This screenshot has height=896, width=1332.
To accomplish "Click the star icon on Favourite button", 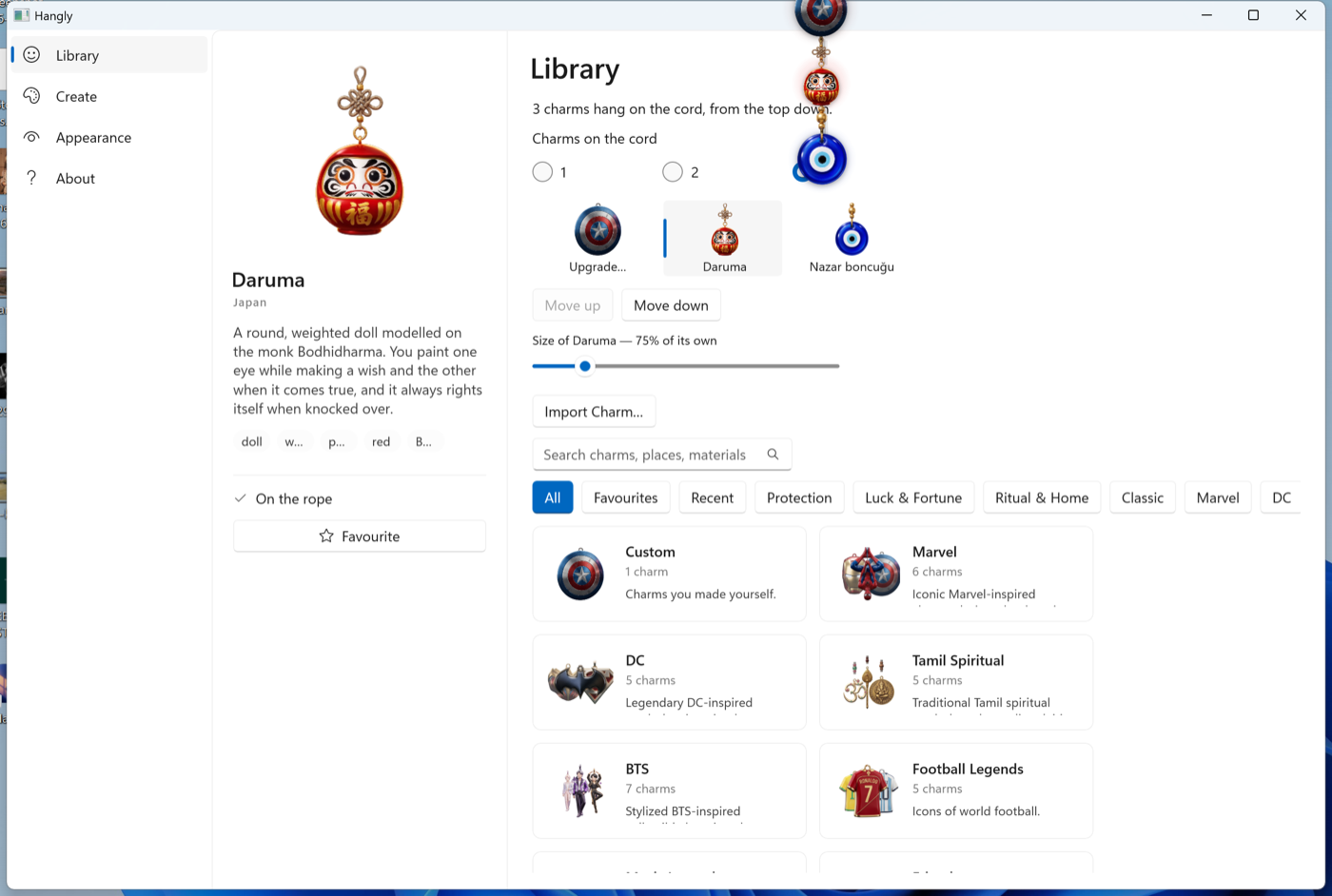I will (326, 536).
